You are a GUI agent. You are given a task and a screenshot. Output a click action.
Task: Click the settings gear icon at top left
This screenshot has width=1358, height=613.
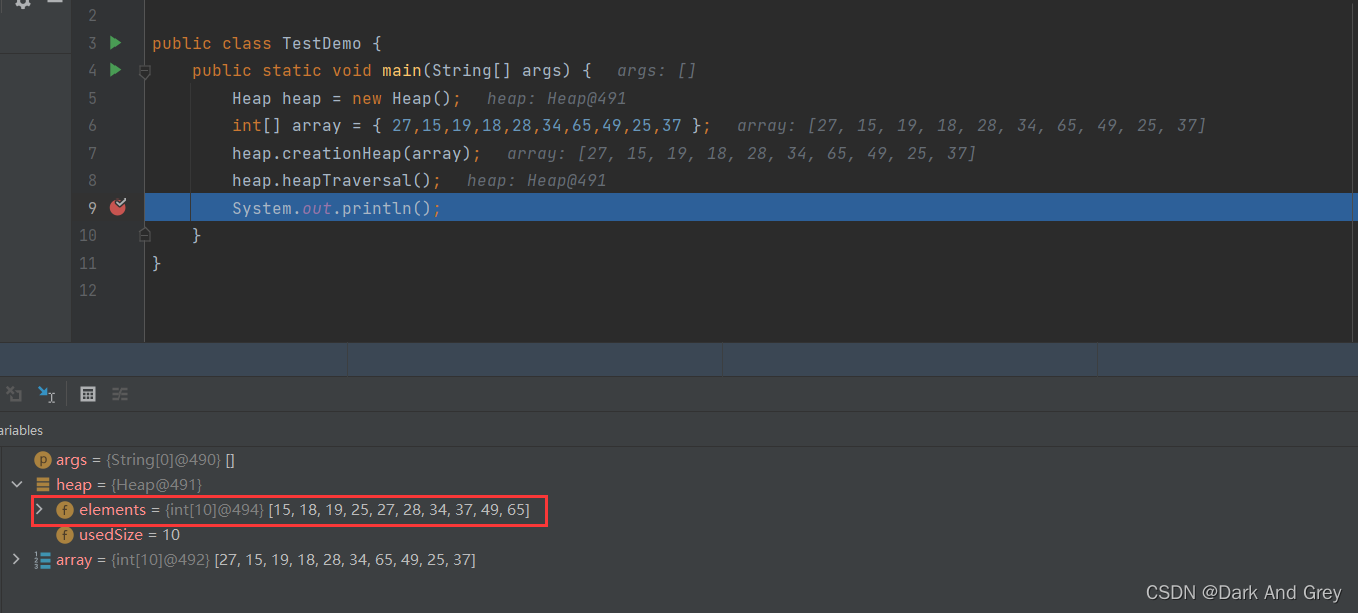pos(22,4)
